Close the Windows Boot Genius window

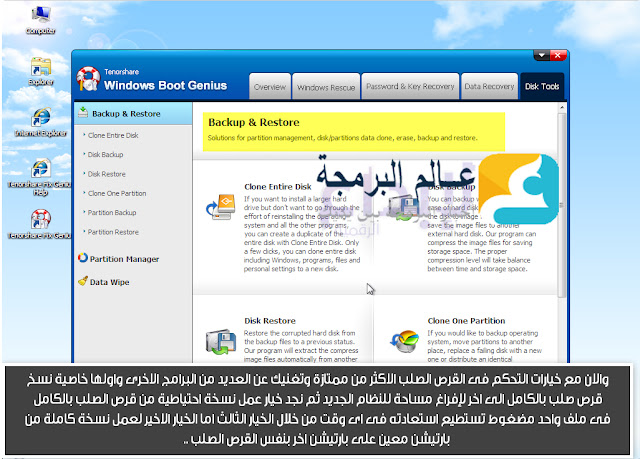(x=558, y=55)
